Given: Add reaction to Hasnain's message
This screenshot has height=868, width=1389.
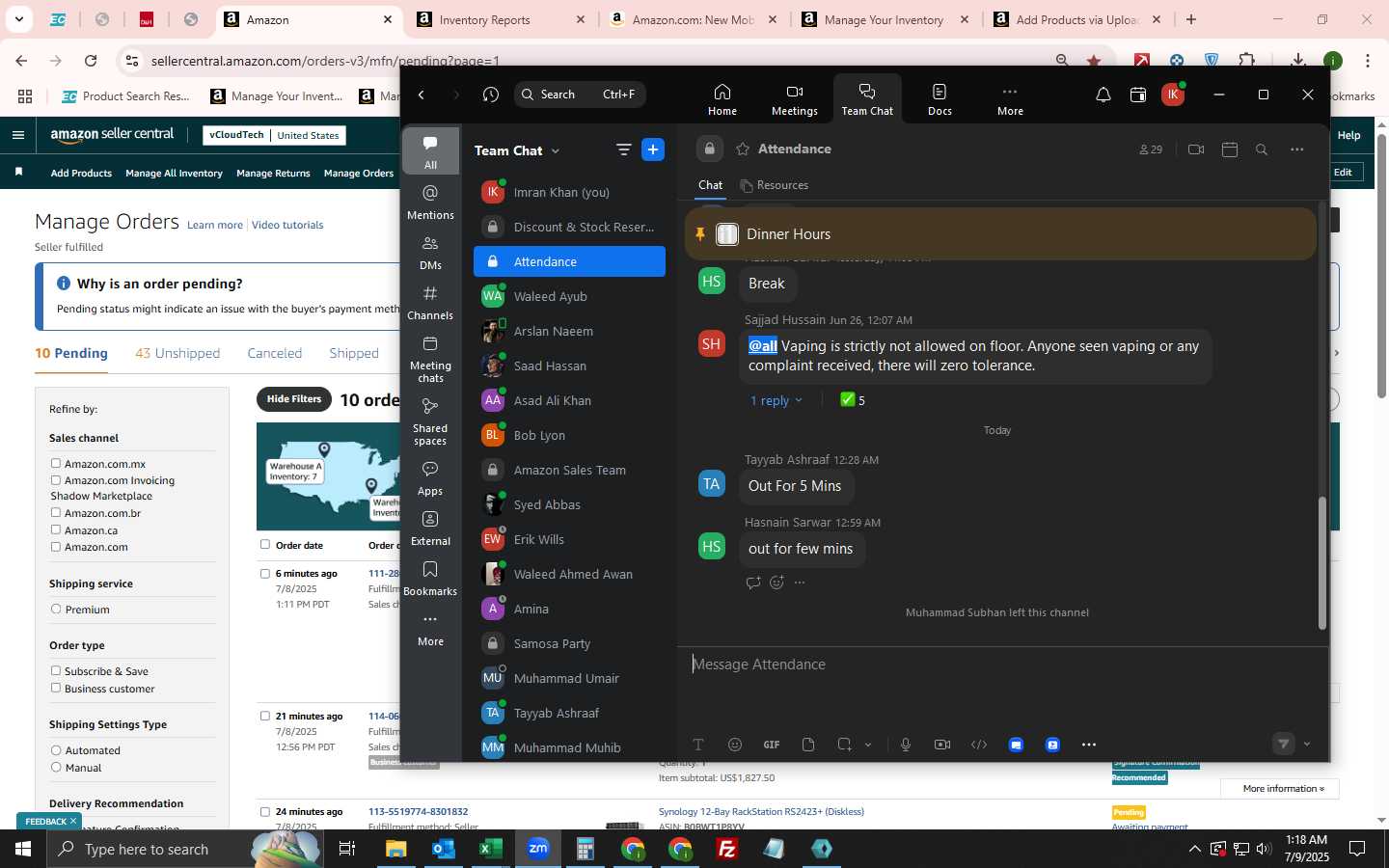Looking at the screenshot, I should (x=776, y=583).
